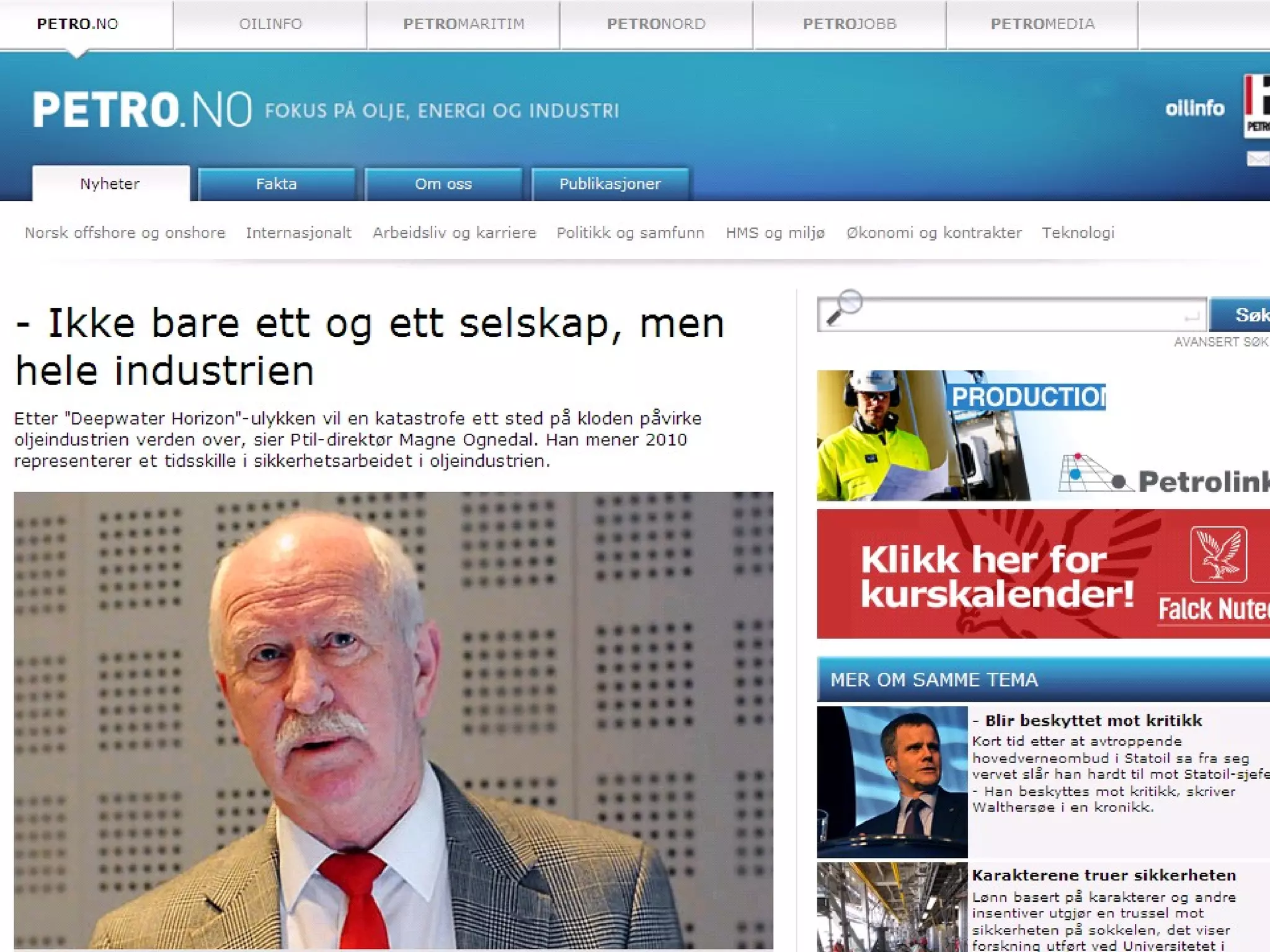
Task: Open the AVANSERT SØK link
Action: [1220, 342]
